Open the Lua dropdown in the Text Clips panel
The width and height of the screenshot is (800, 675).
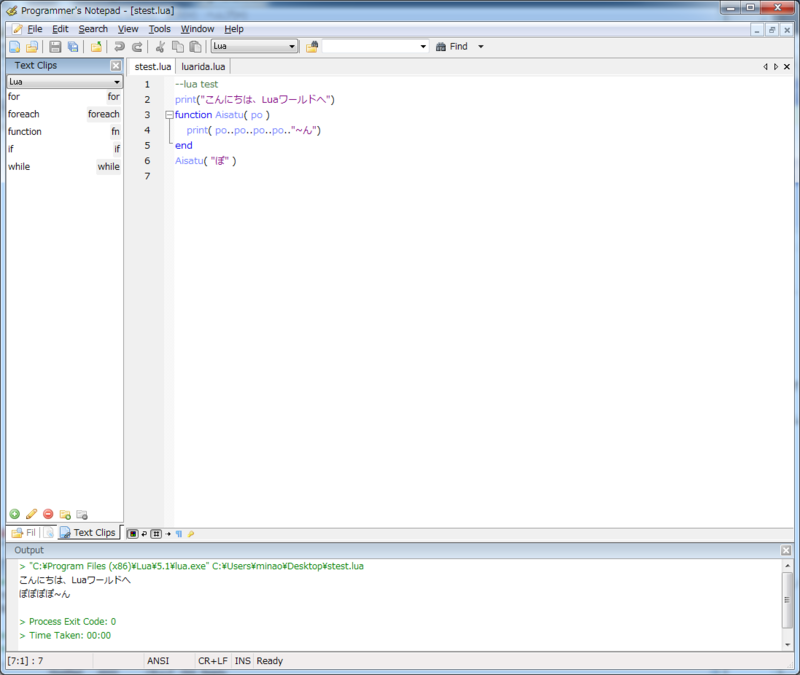tap(64, 82)
